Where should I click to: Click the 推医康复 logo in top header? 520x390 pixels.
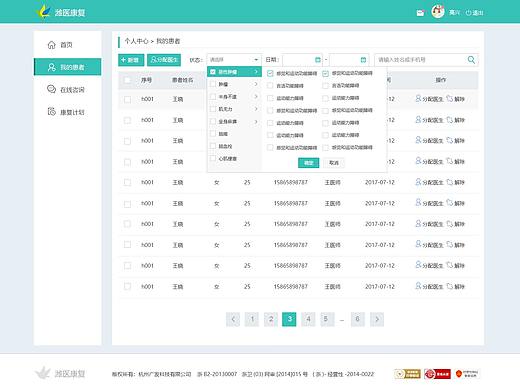coord(61,12)
